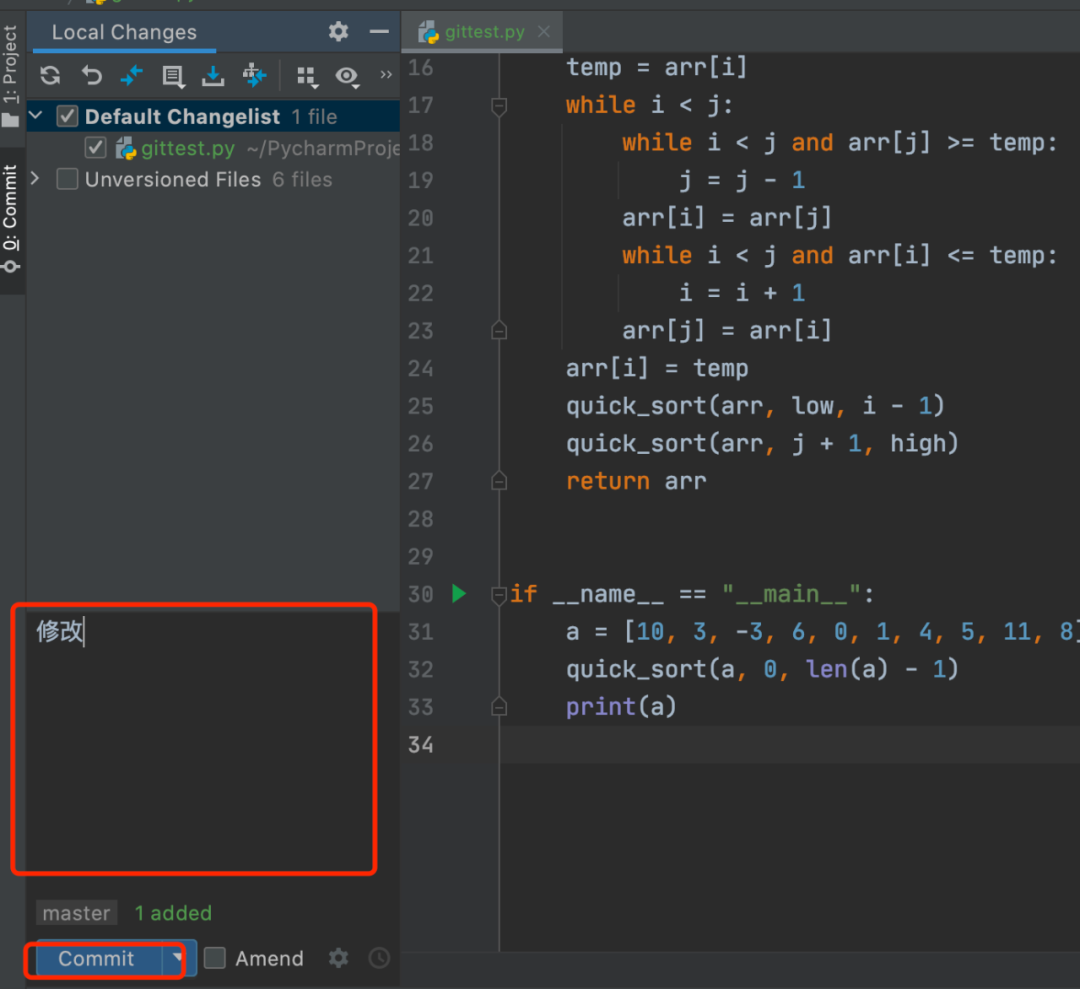Screen dimensions: 1080x989
Task: Expand the Unversioned Files node
Action: click(36, 179)
